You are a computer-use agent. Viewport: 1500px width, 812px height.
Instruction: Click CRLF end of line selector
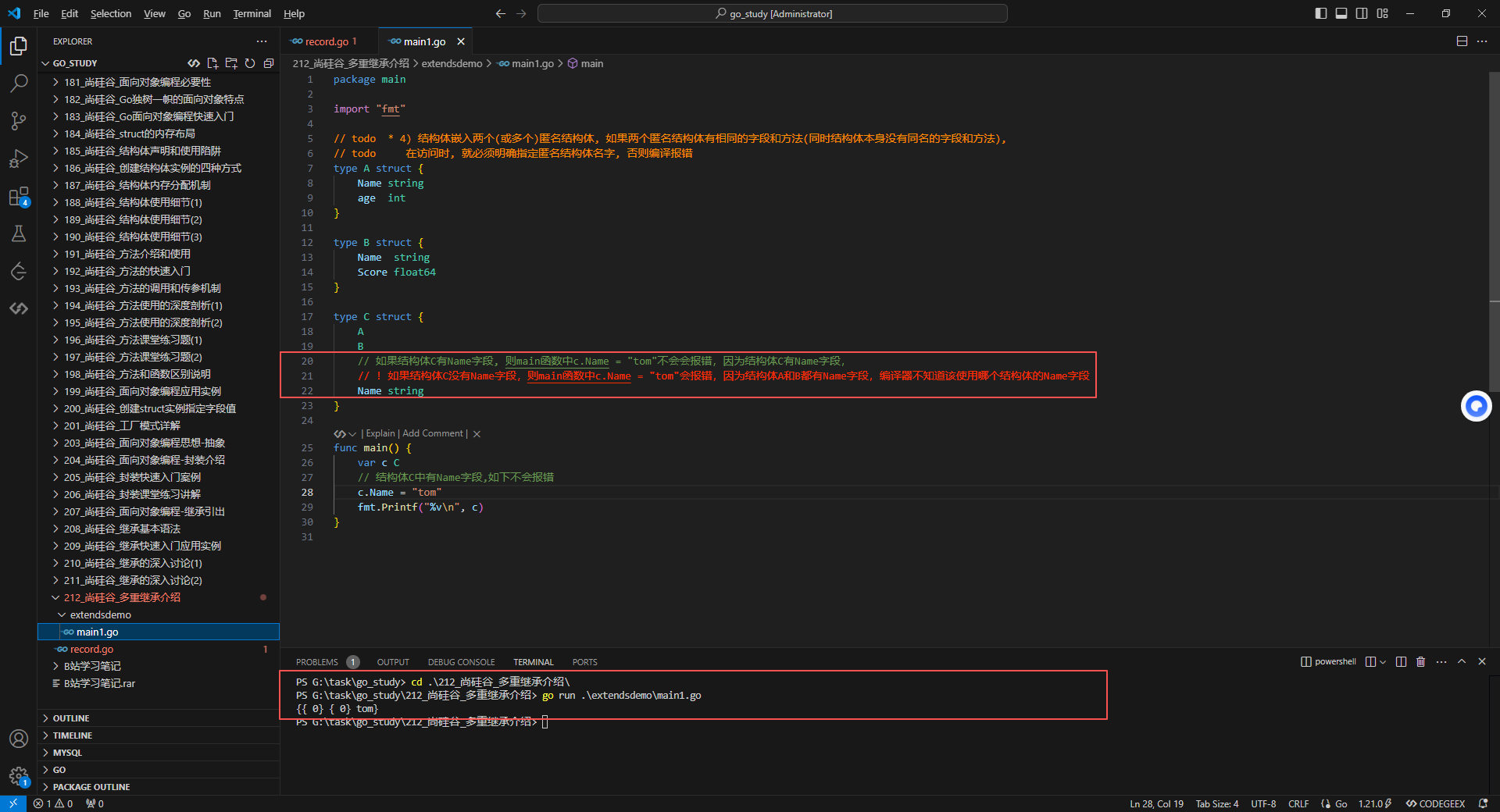pos(1298,803)
